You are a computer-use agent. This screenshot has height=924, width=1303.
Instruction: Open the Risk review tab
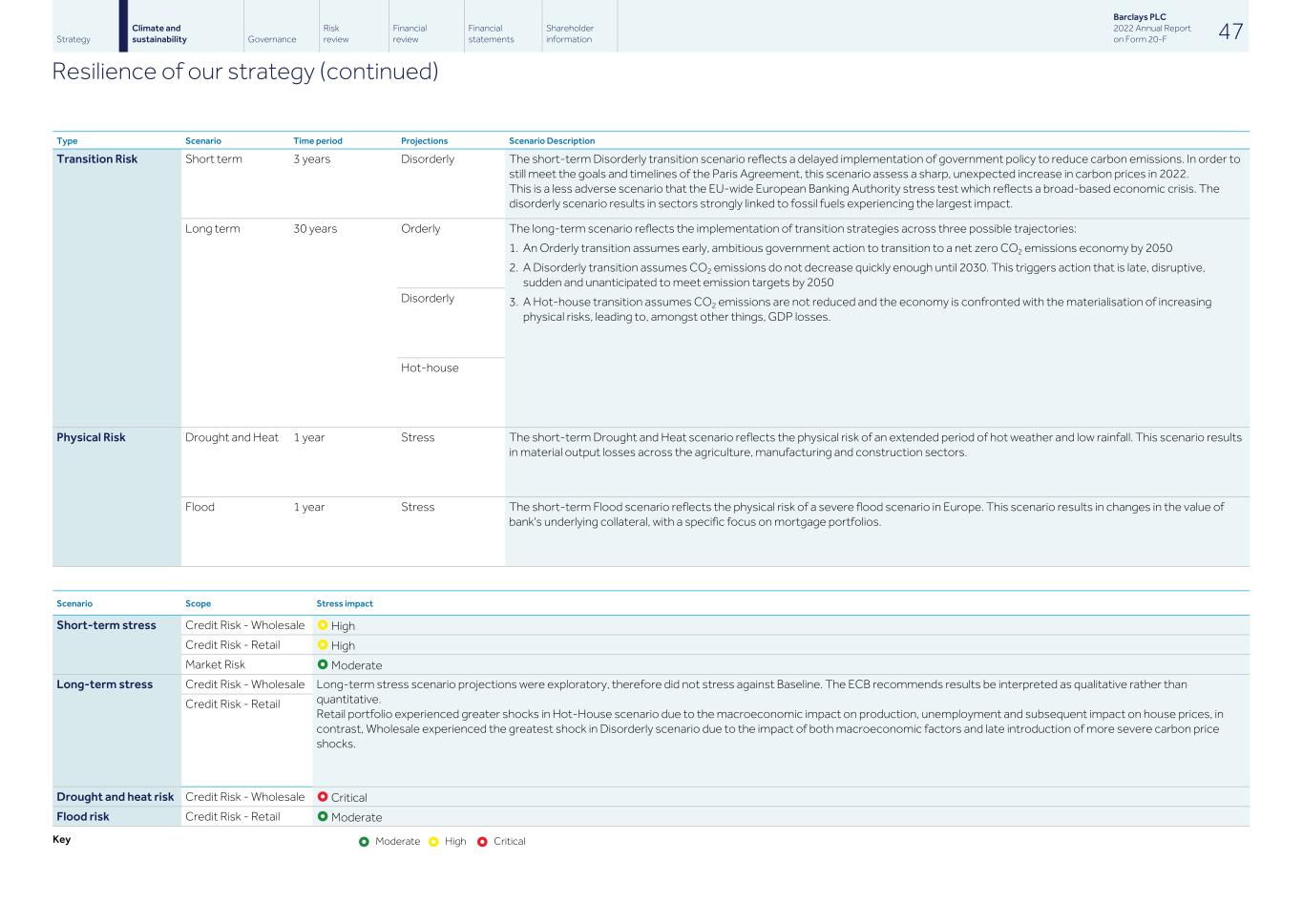[336, 34]
